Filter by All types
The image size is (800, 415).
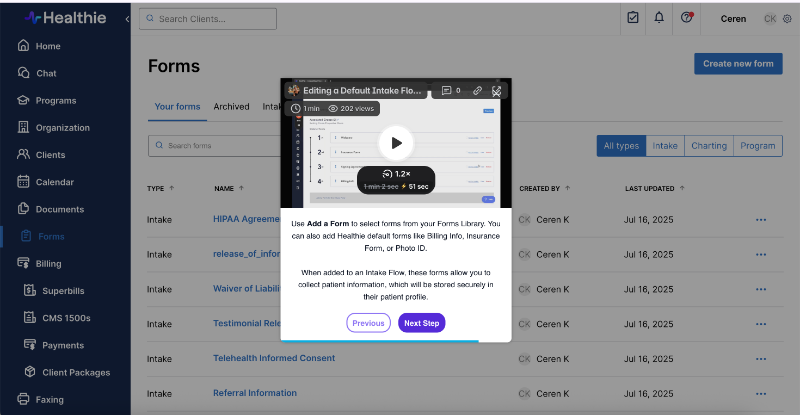pyautogui.click(x=621, y=146)
